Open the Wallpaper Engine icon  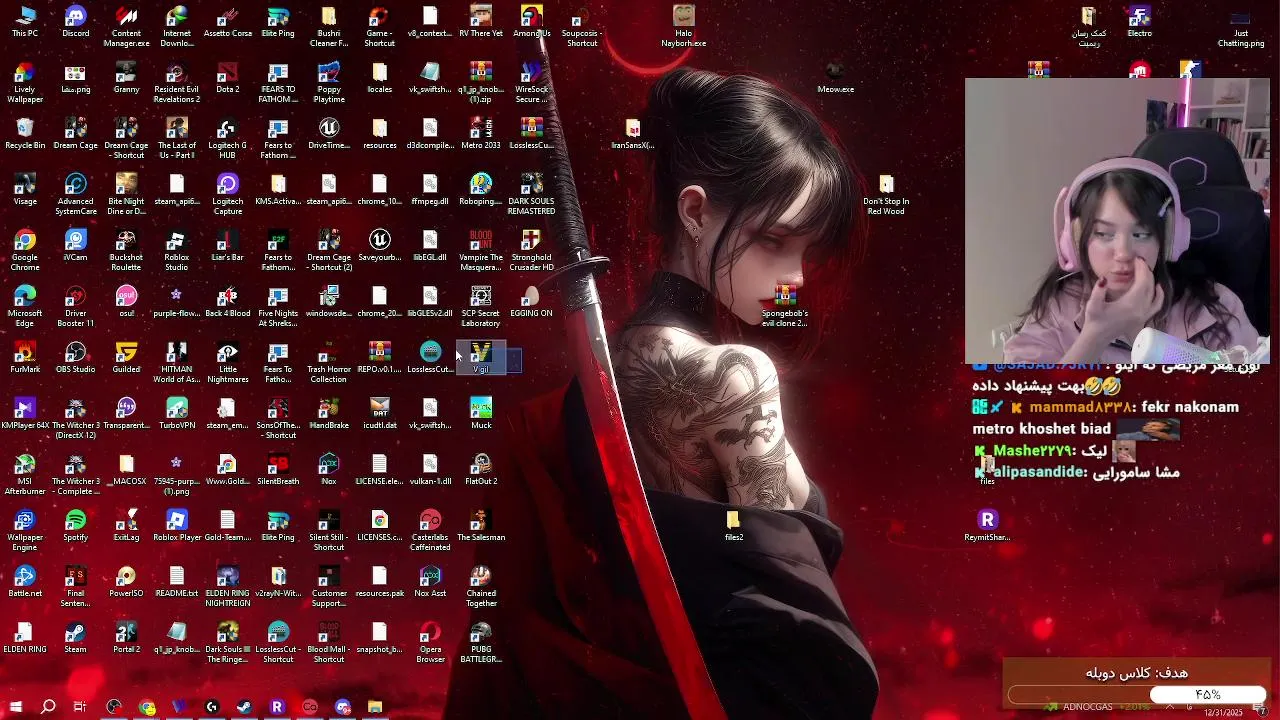pos(25,531)
